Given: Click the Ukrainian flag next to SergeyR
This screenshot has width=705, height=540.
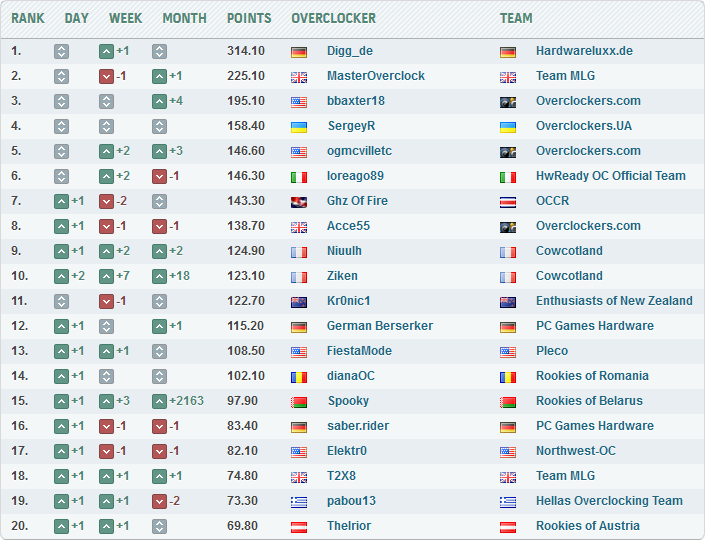Looking at the screenshot, I should coord(299,126).
